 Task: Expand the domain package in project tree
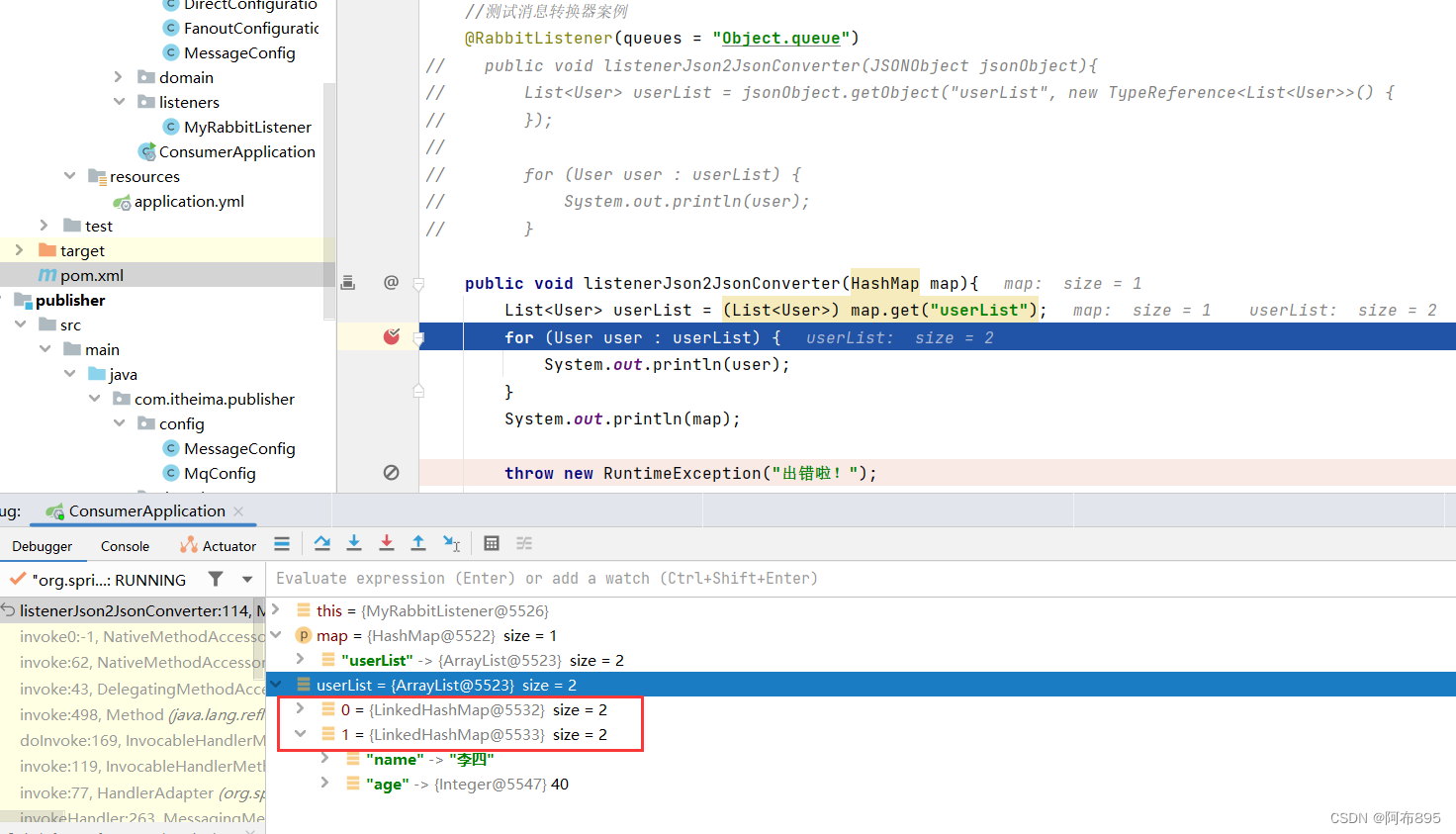tap(118, 76)
